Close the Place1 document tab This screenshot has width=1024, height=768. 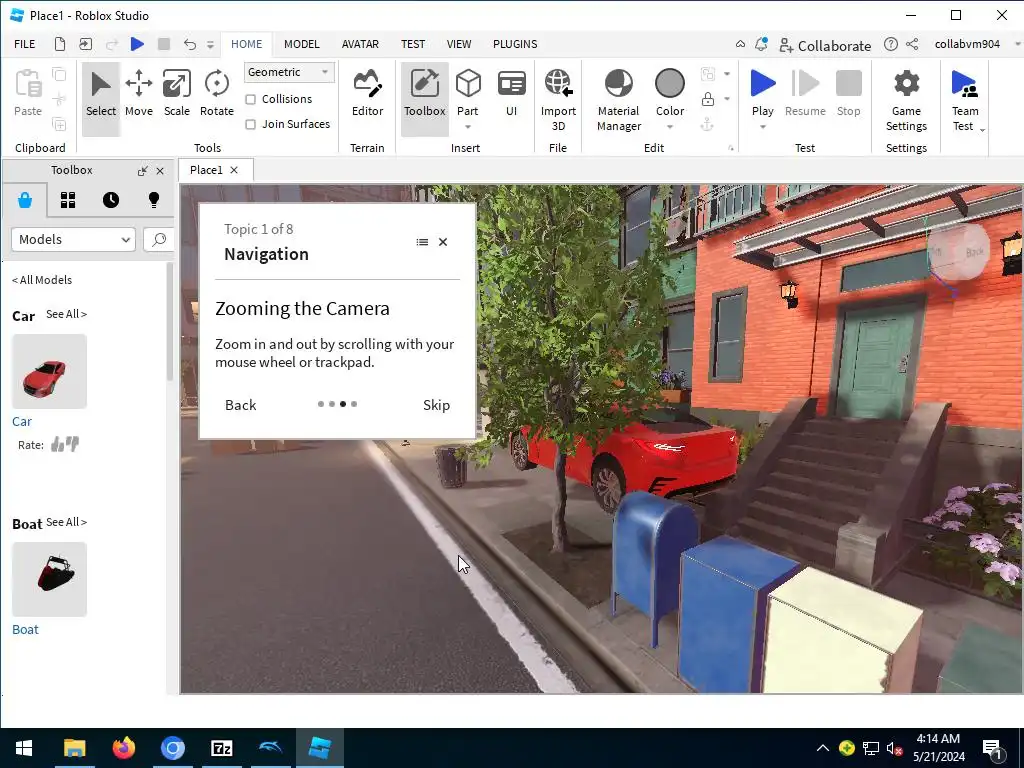coord(234,170)
